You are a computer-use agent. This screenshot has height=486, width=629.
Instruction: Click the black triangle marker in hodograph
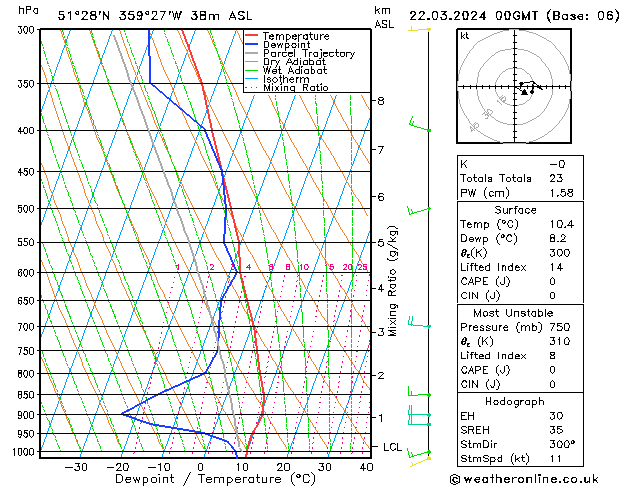coord(524,92)
